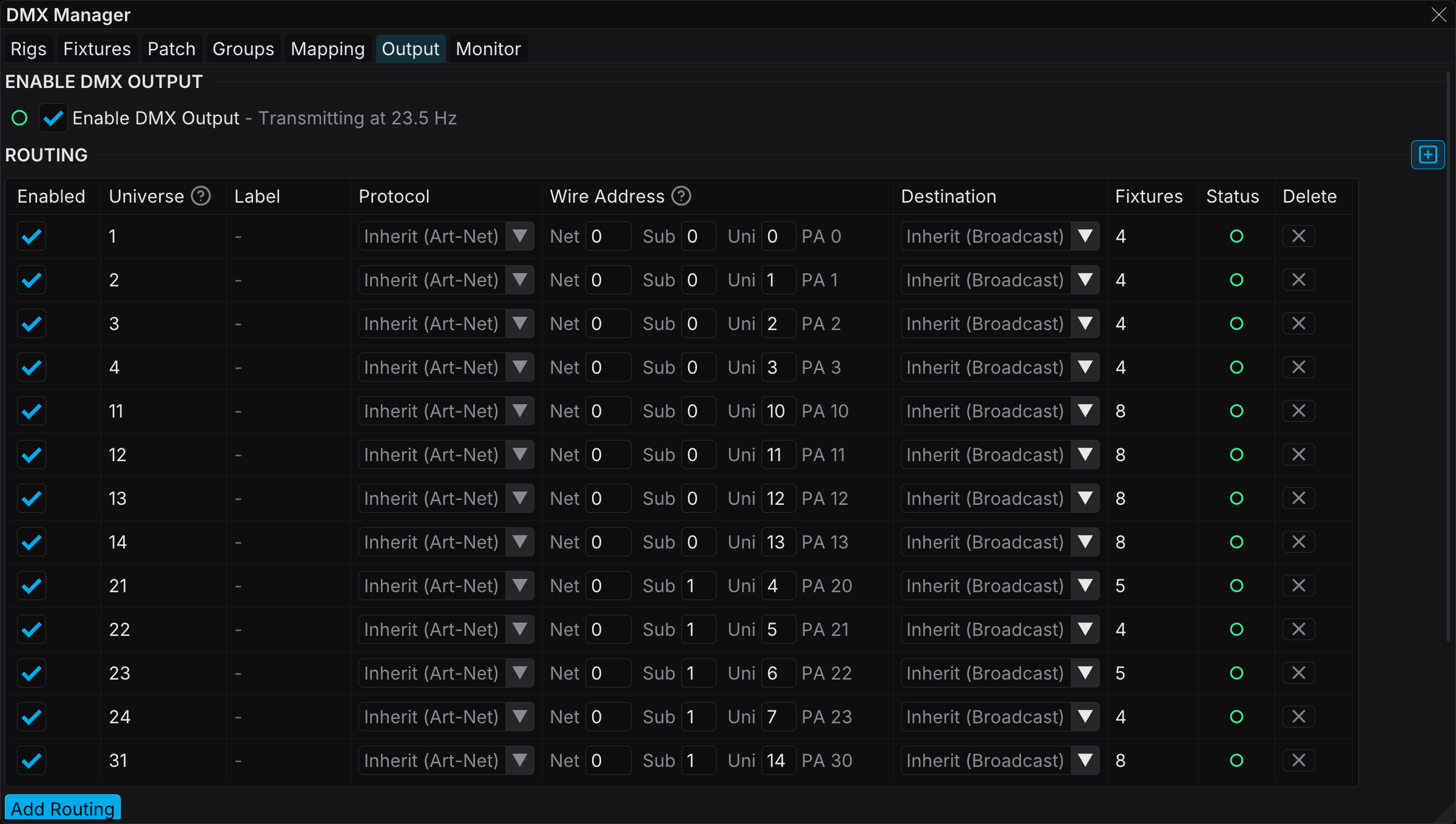The image size is (1456, 824).
Task: Click Sub field for universe 21
Action: 698,586
